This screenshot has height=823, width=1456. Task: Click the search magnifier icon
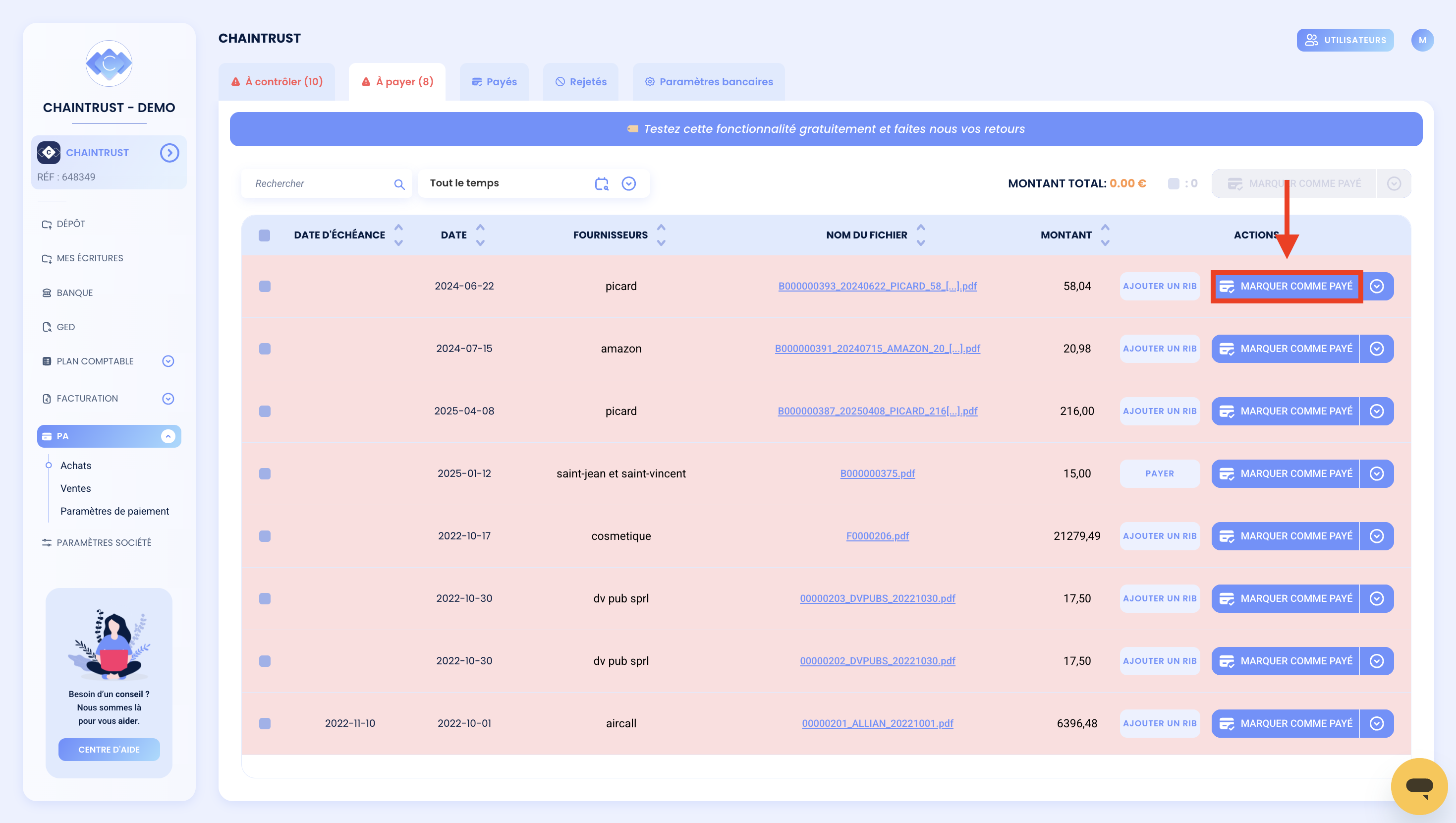tap(399, 184)
